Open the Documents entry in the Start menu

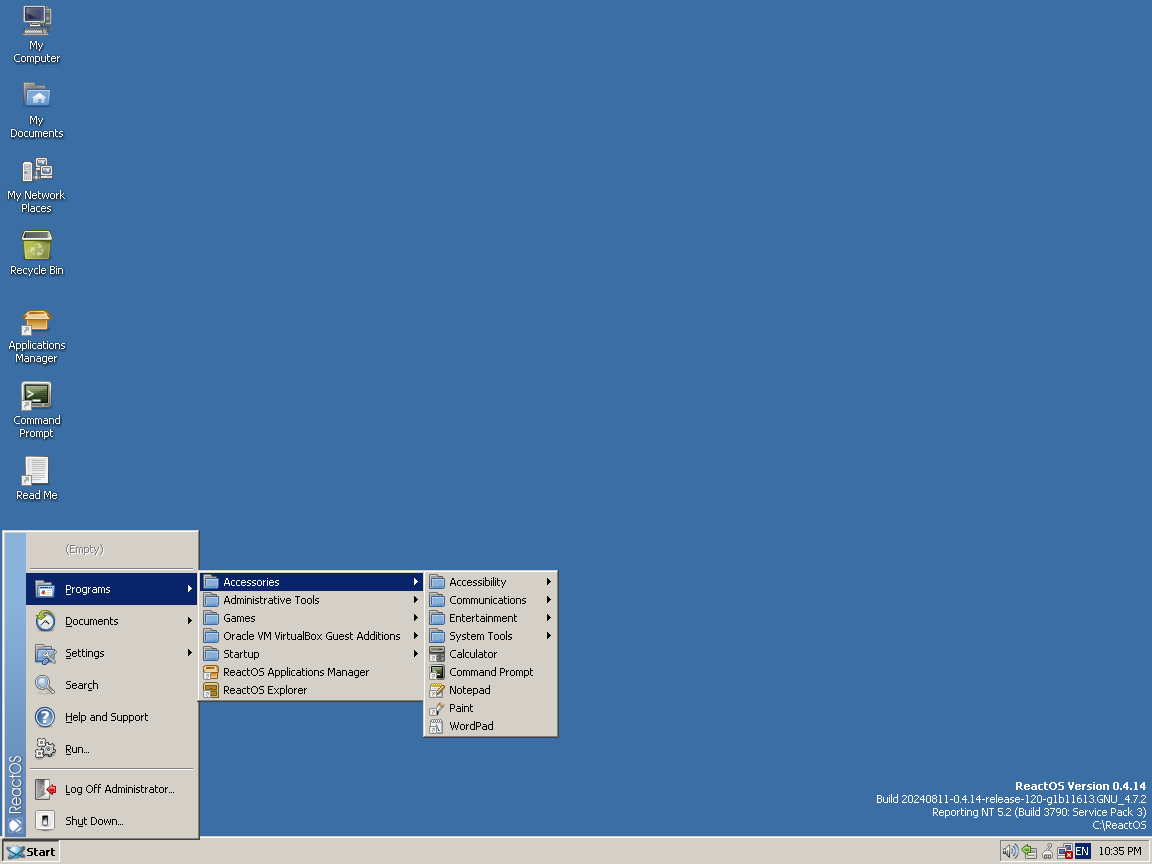112,621
